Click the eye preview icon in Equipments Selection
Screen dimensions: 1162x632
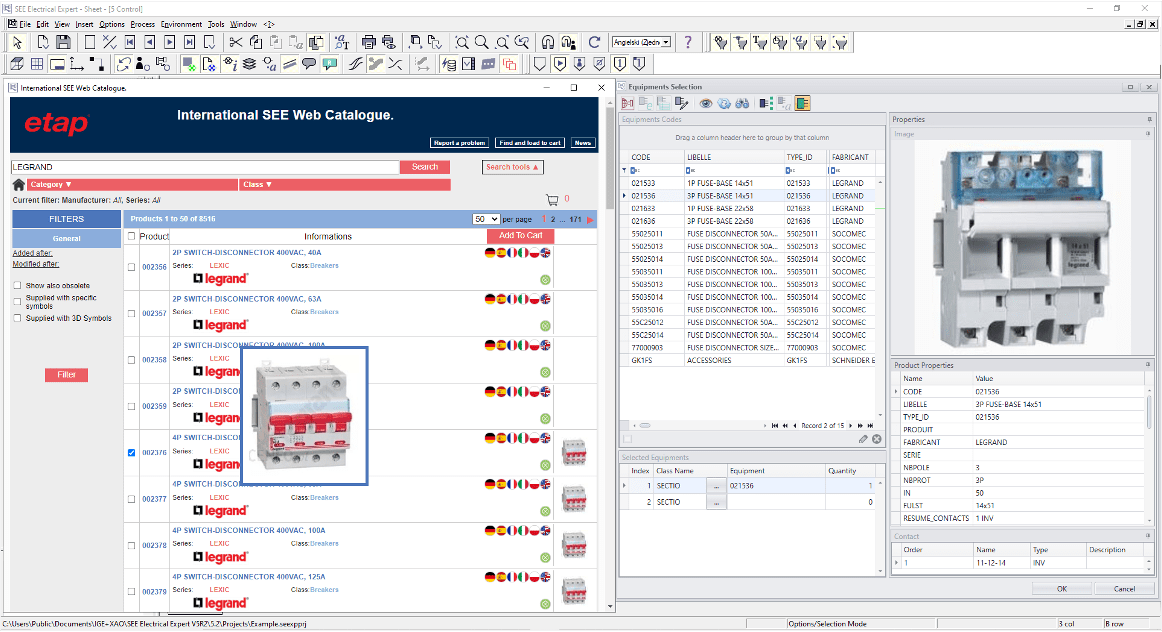(706, 104)
